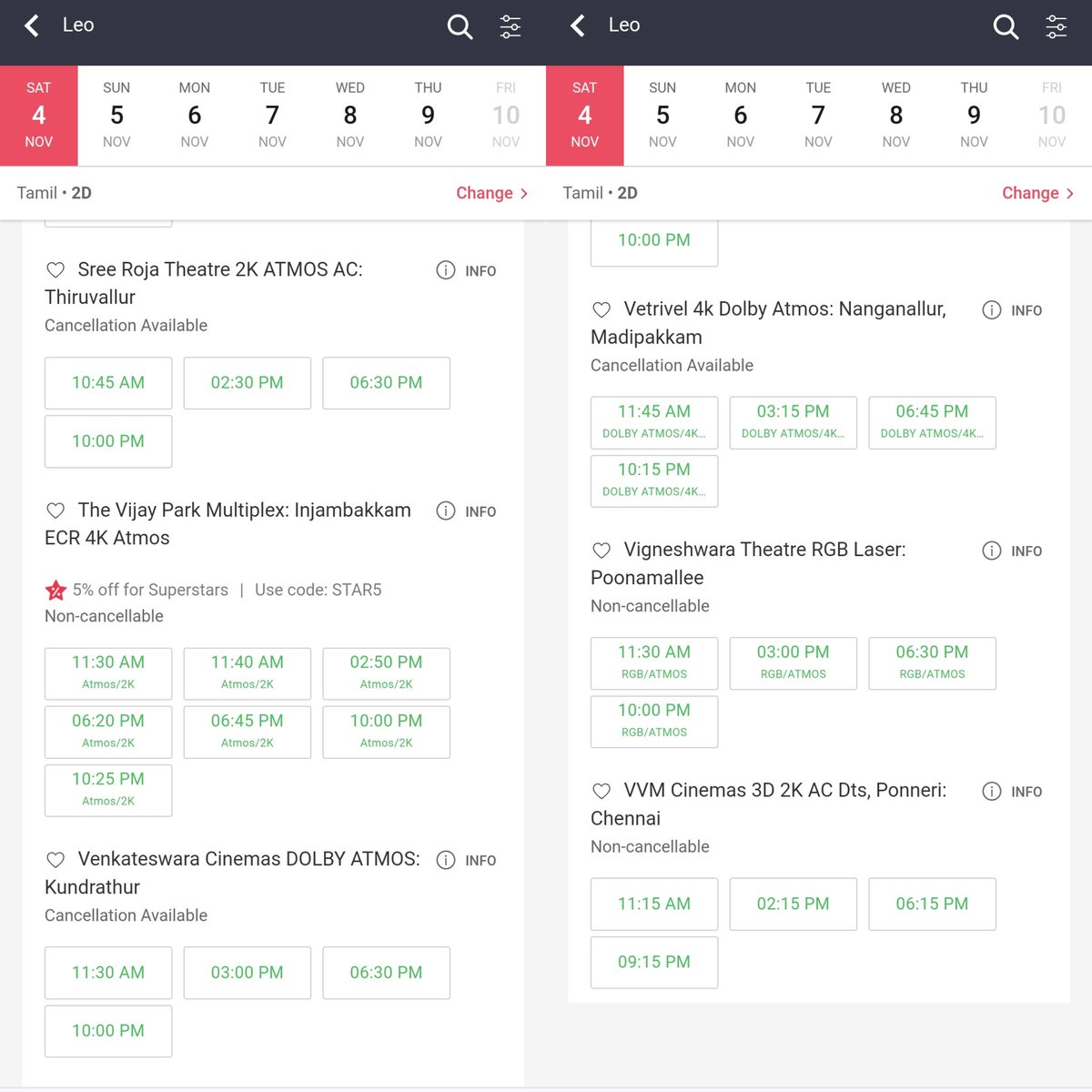1092x1092 pixels.
Task: Select 10:15 PM Dolby Atmos at Vetrivel
Action: 654,480
